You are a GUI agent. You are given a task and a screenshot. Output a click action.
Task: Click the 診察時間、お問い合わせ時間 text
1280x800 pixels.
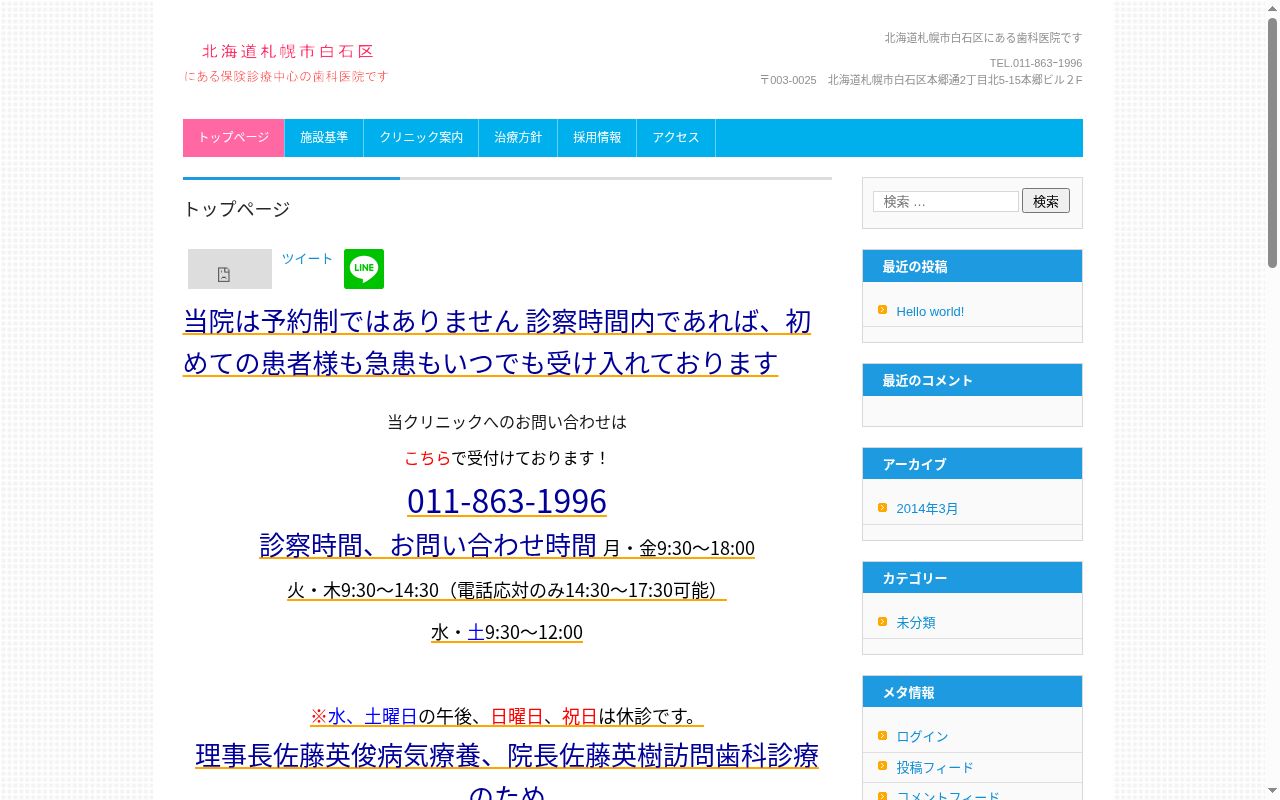[x=428, y=545]
